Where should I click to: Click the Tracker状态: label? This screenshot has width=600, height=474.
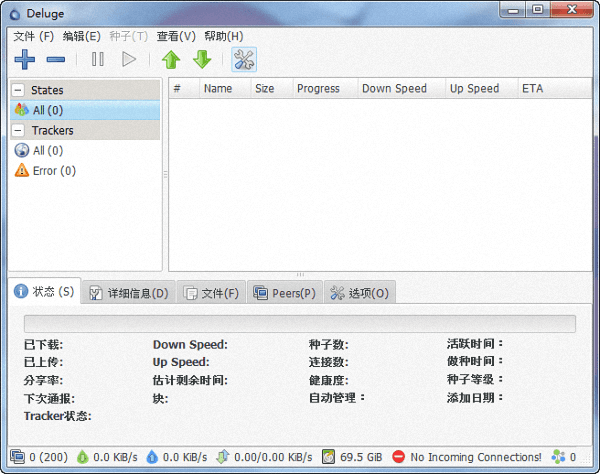(58, 416)
